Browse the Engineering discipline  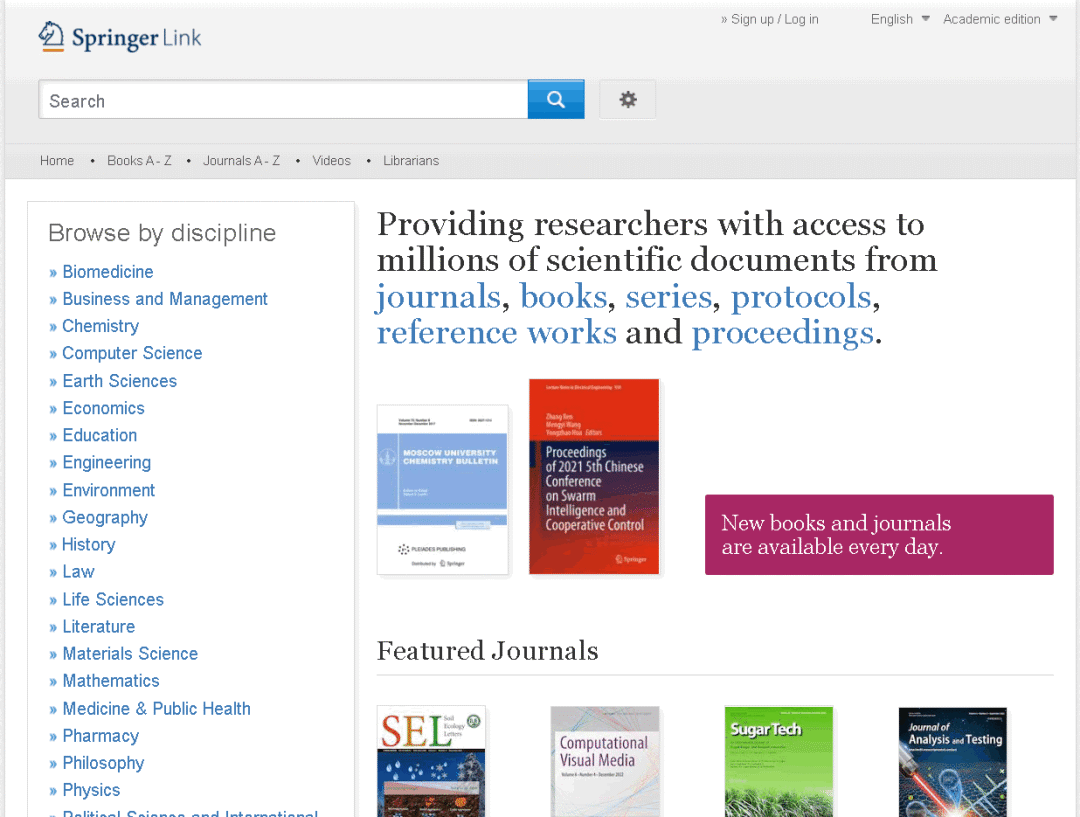coord(106,462)
